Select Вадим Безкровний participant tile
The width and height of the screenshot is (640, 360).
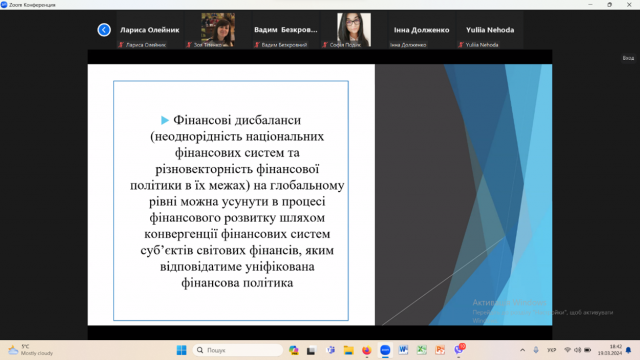click(286, 30)
